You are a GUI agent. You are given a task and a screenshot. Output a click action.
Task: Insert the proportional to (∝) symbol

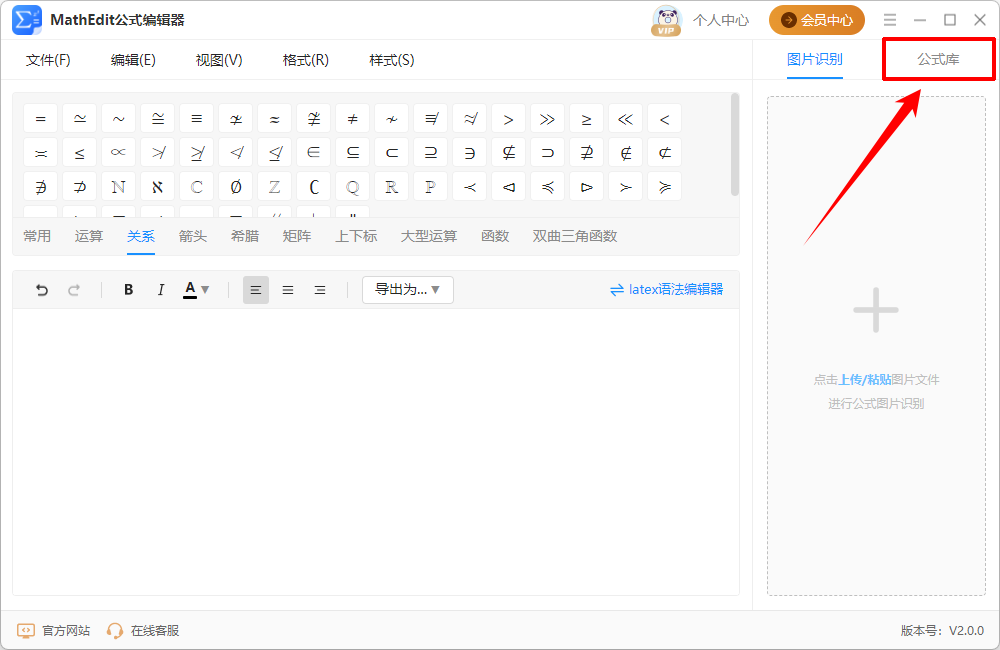119,153
